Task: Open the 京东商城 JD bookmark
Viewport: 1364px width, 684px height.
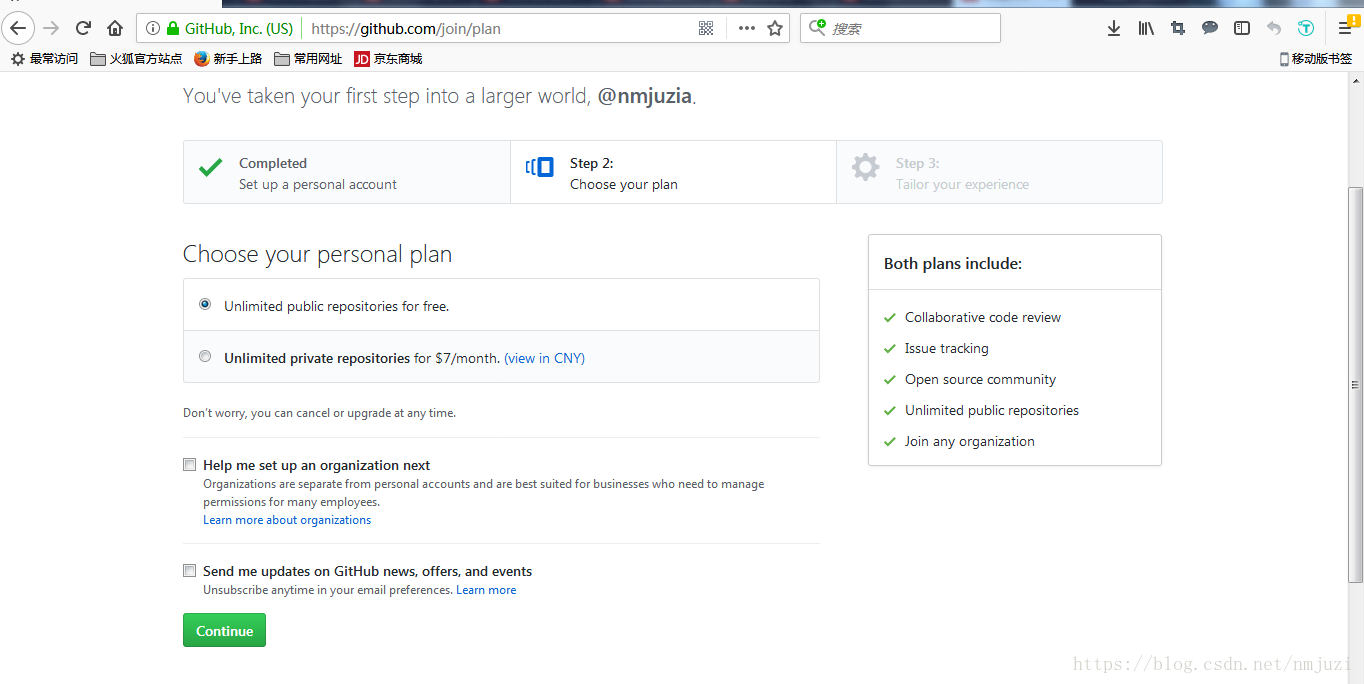Action: (x=388, y=59)
